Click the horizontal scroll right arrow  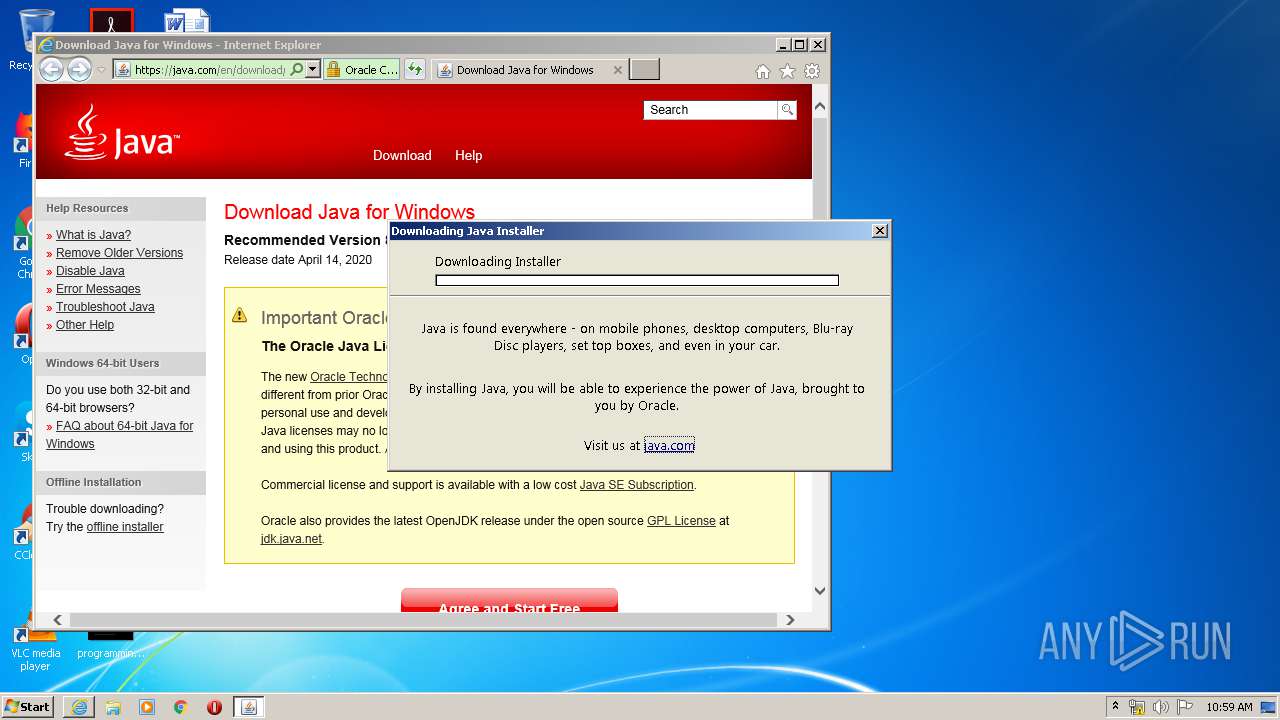[790, 620]
